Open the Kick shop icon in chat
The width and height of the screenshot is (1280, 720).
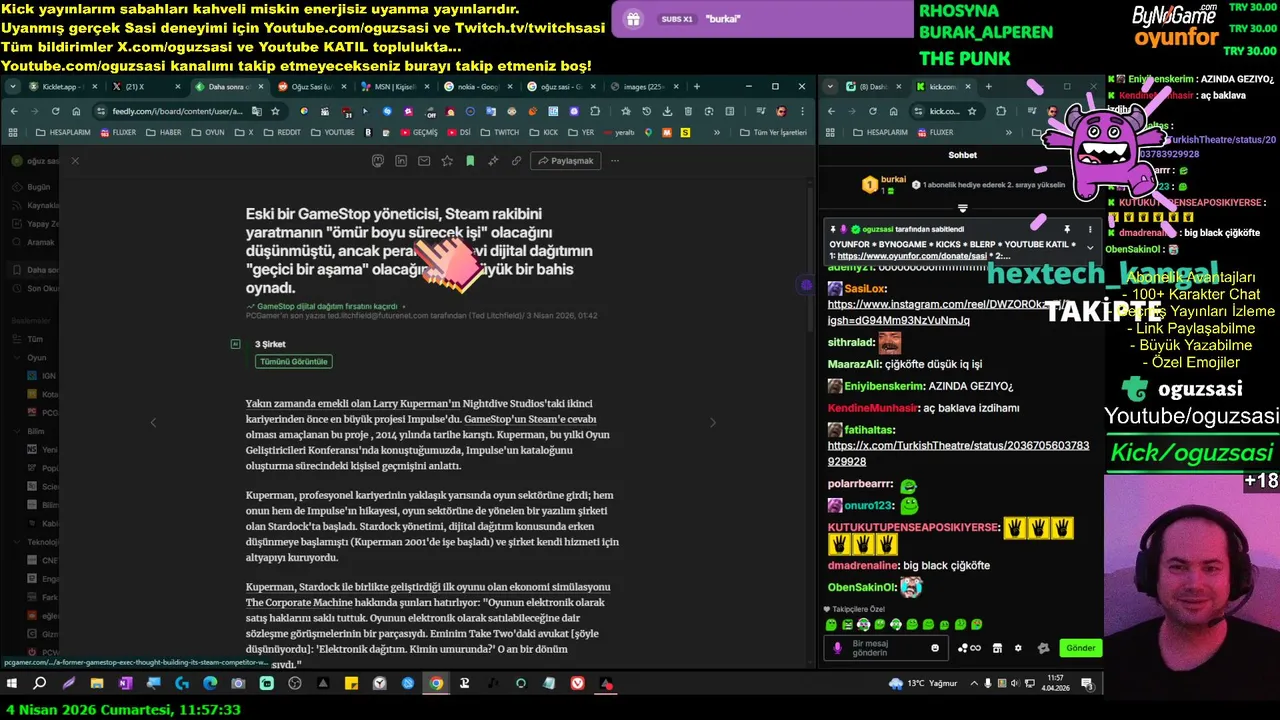[x=997, y=648]
